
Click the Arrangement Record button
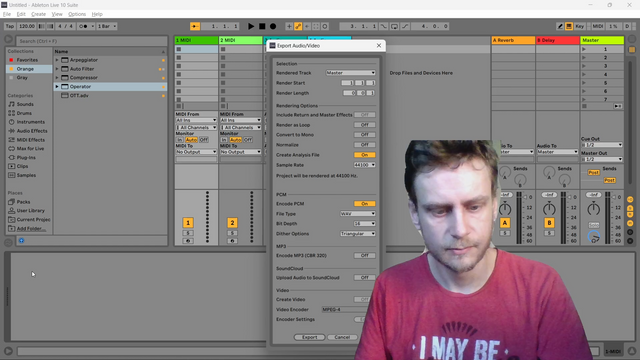273,26
